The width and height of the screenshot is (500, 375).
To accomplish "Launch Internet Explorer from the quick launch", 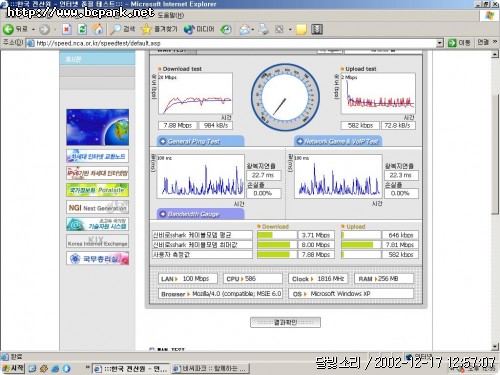I will 55,369.
